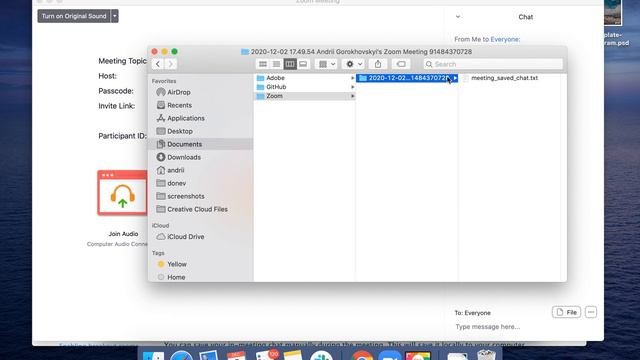The width and height of the screenshot is (640, 360).
Task: Expand the 2020-12-02 folder arrow
Action: [x=455, y=78]
